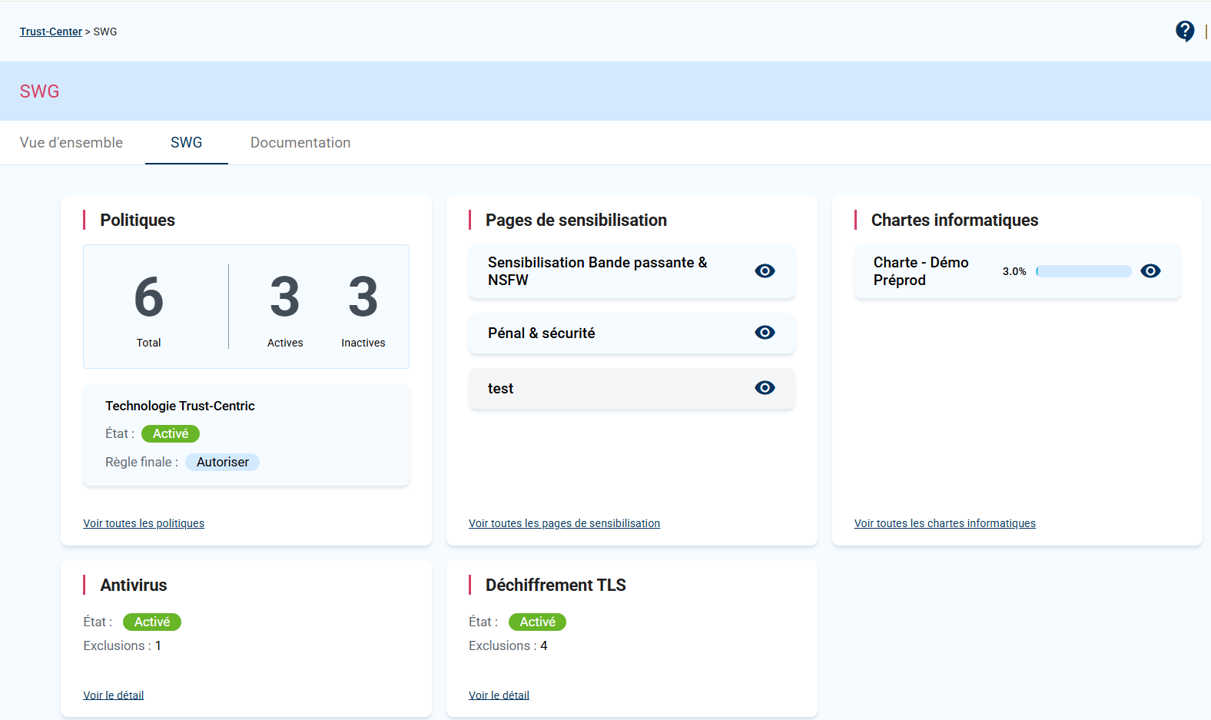1211x720 pixels.
Task: Click the Antivirus Activé status badge
Action: point(152,622)
